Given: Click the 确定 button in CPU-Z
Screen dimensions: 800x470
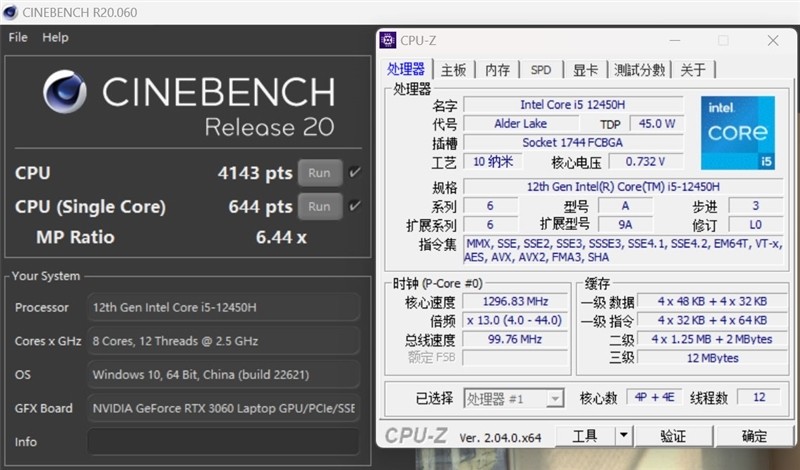Looking at the screenshot, I should [755, 436].
